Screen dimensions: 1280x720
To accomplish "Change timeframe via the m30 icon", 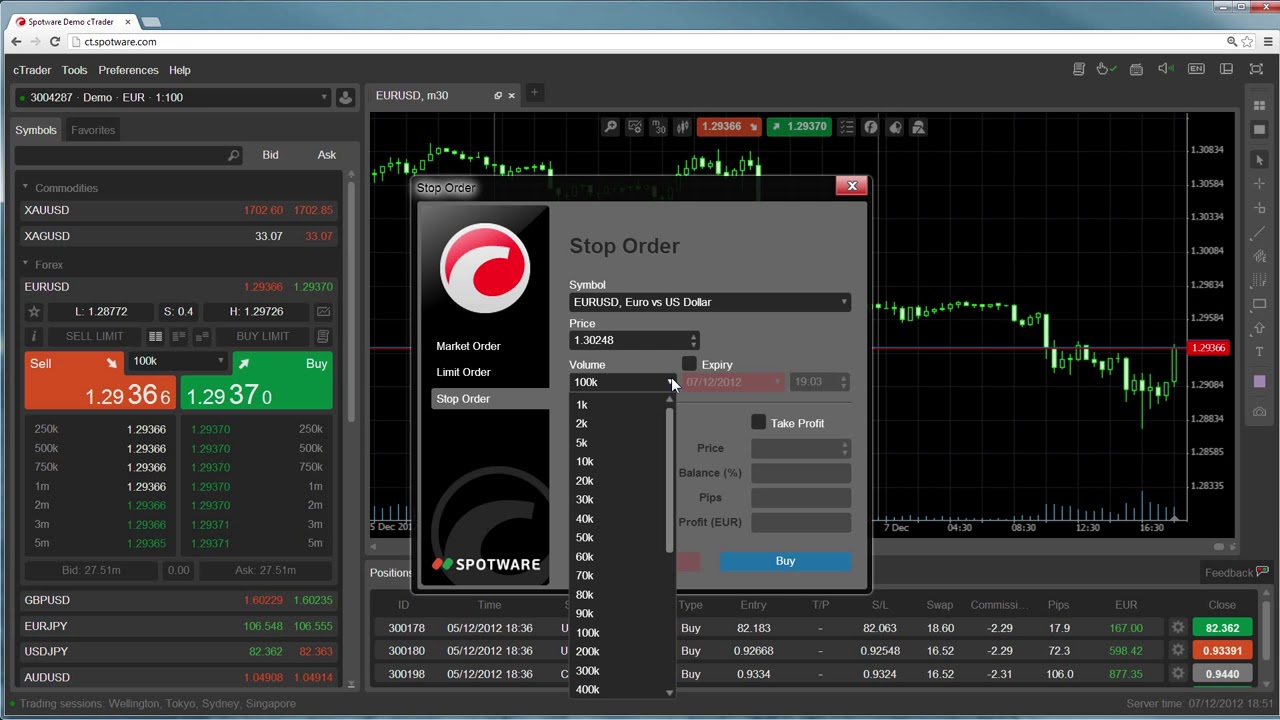I will [658, 127].
